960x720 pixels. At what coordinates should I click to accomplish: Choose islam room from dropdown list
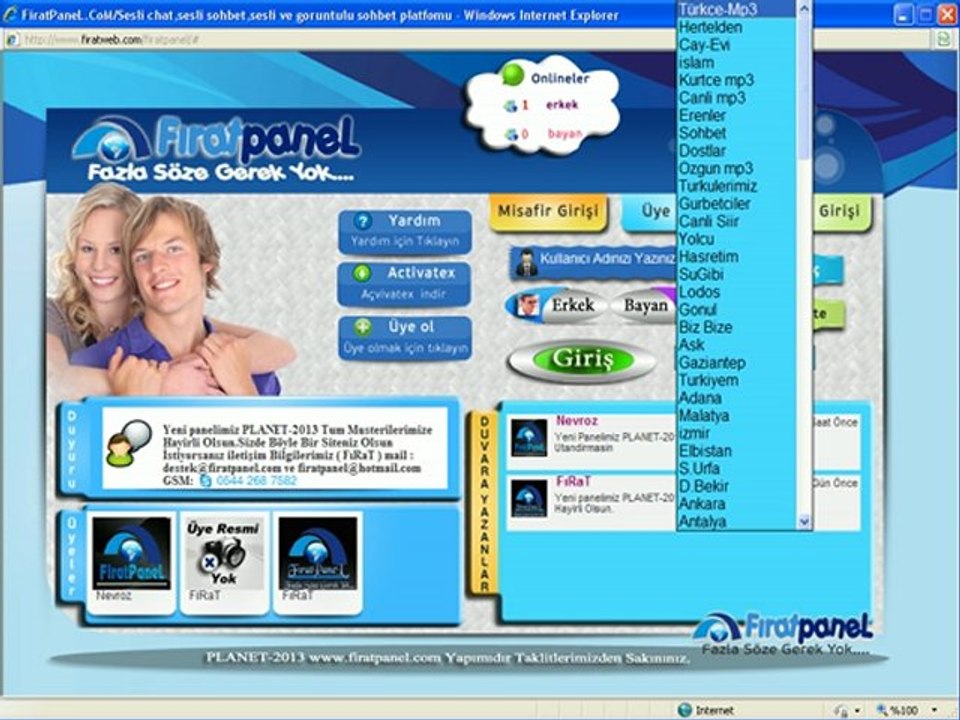tap(736, 62)
